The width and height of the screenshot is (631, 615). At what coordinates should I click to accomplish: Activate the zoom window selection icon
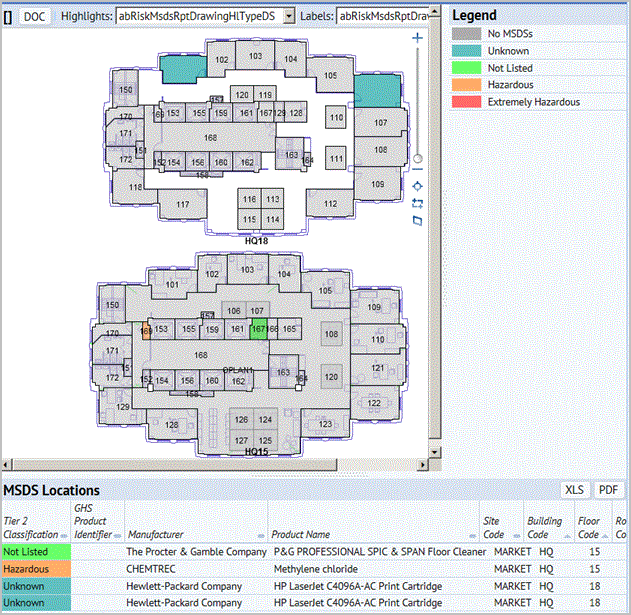tap(418, 203)
